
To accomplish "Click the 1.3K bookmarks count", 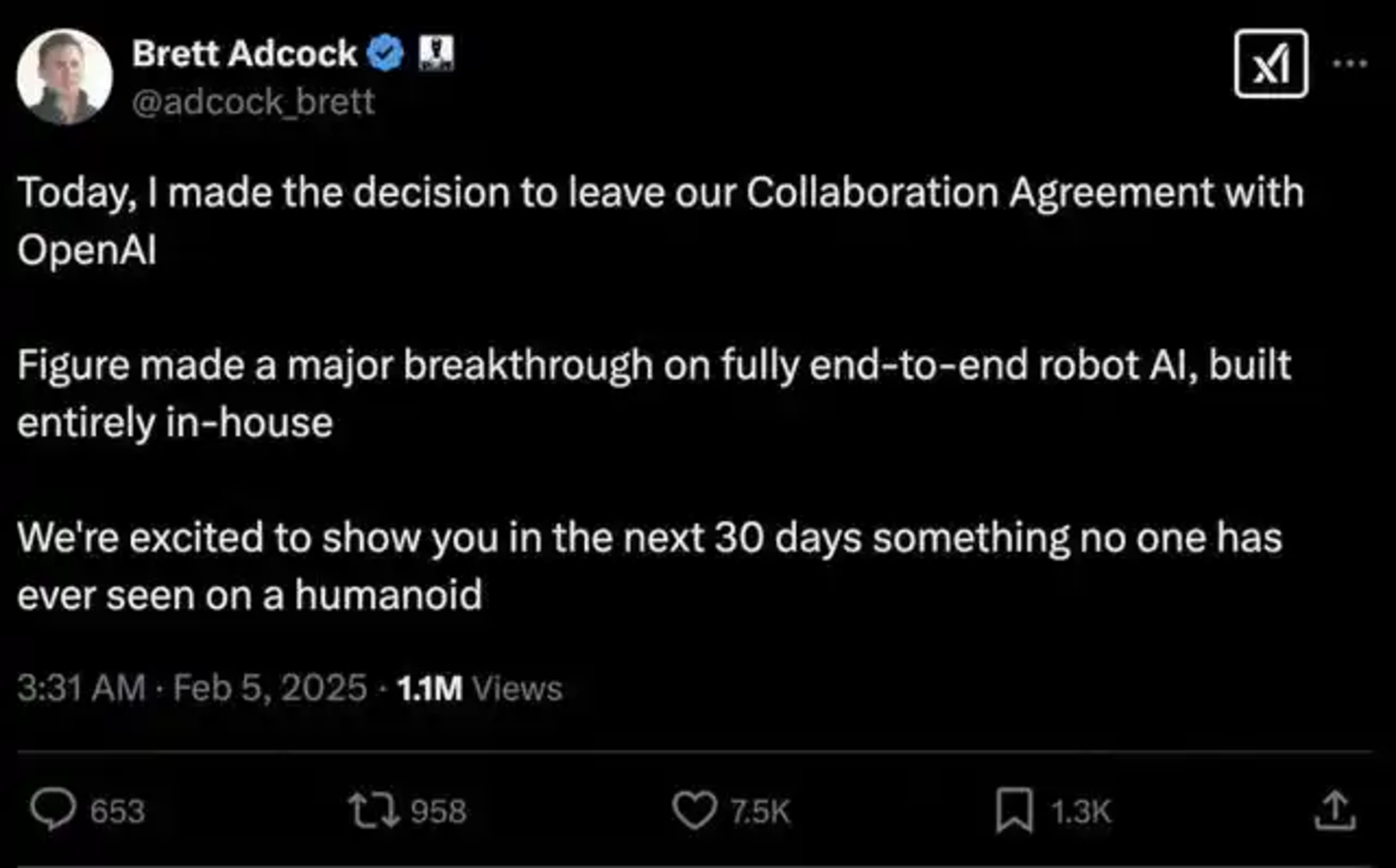I will 1081,811.
